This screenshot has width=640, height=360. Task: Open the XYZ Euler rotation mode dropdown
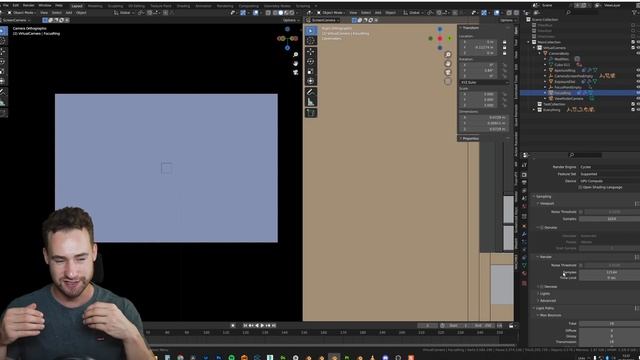coord(484,82)
